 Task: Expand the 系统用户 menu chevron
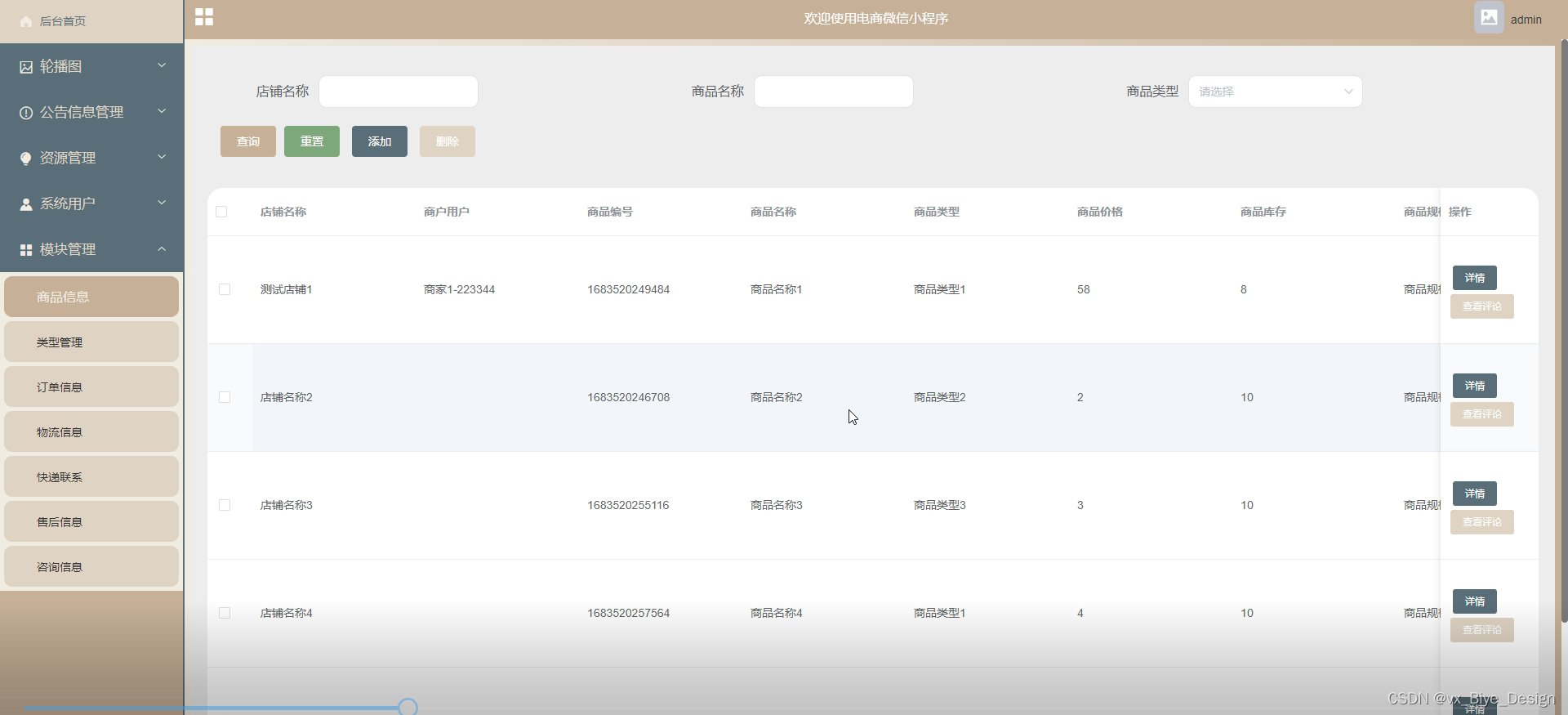click(162, 203)
